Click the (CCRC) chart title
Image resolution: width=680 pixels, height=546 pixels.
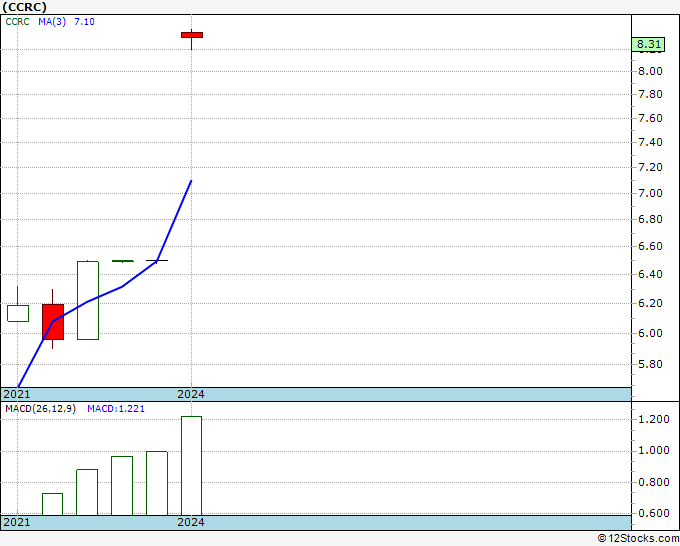pyautogui.click(x=25, y=7)
